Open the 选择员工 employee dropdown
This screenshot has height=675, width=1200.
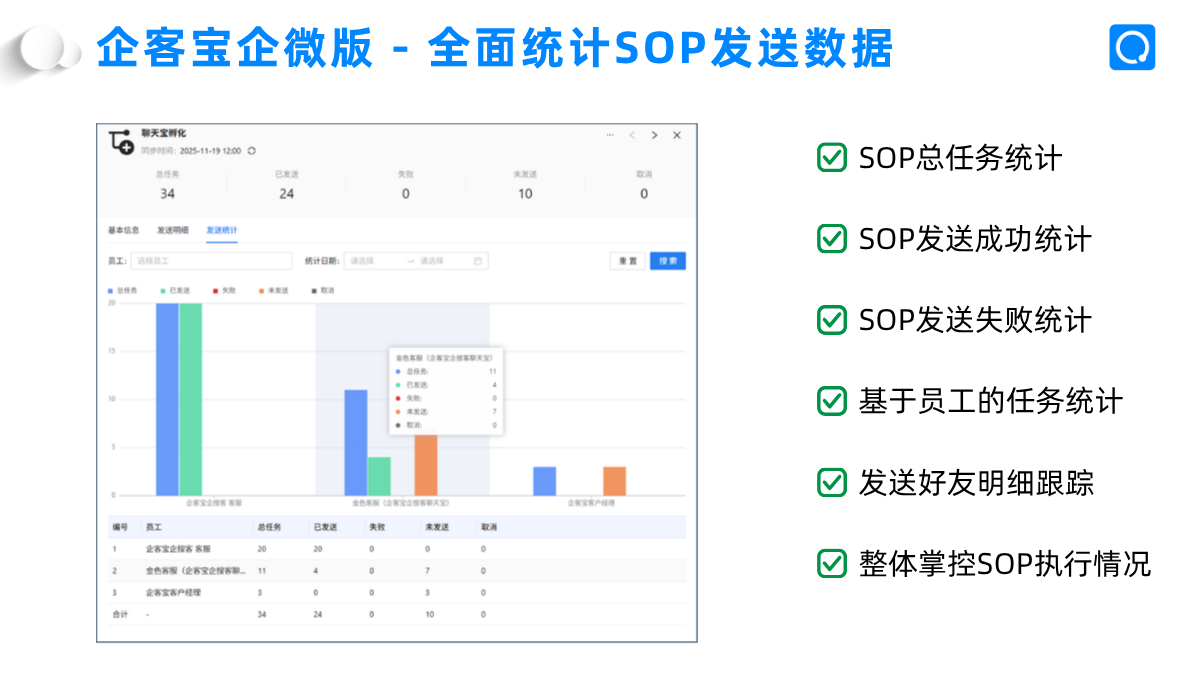click(211, 261)
